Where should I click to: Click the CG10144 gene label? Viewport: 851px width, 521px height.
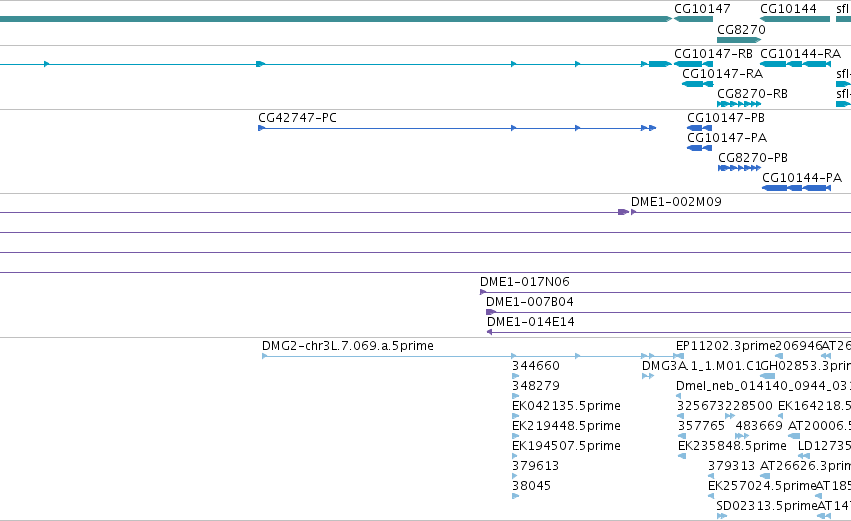click(x=788, y=9)
